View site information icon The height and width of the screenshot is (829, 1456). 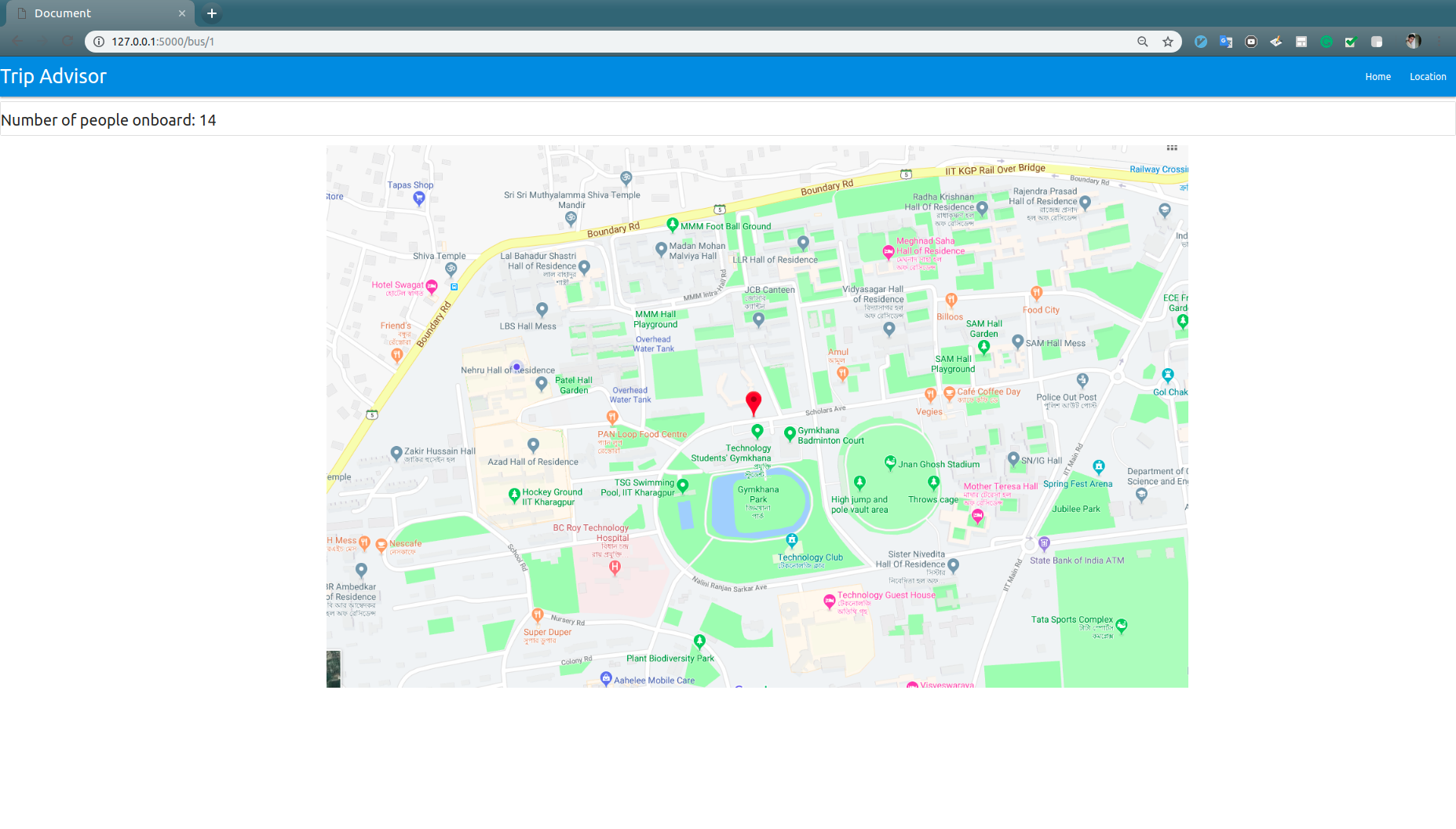point(99,42)
